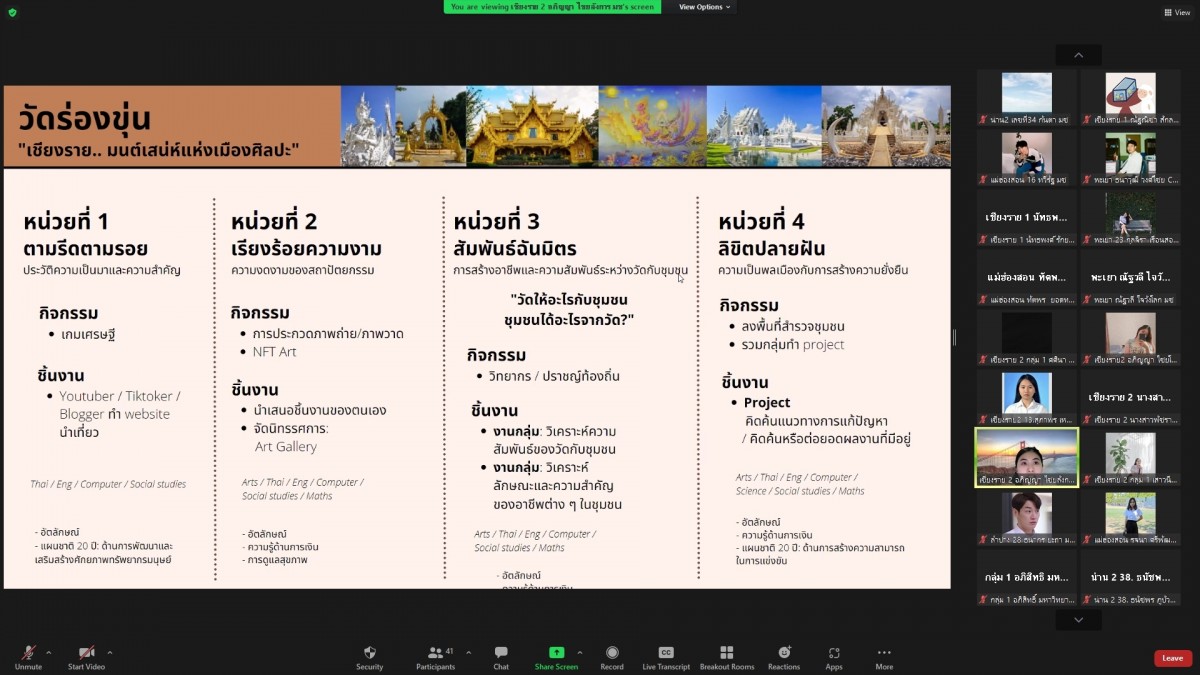Click the 'You are viewing' green banner
Image resolution: width=1200 pixels, height=675 pixels.
click(553, 6)
